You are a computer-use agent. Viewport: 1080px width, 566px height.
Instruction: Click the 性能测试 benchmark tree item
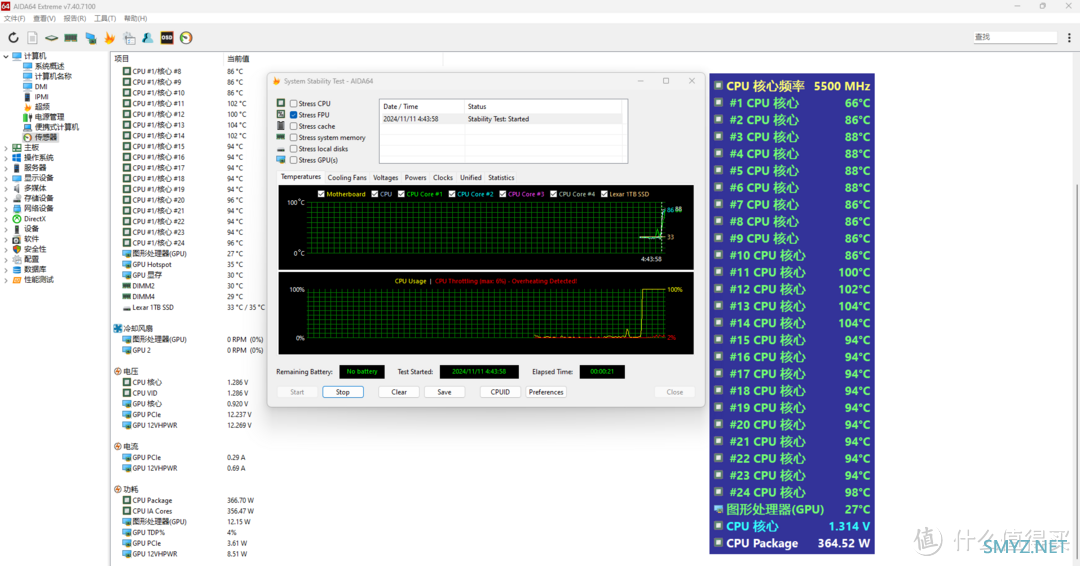(33, 280)
